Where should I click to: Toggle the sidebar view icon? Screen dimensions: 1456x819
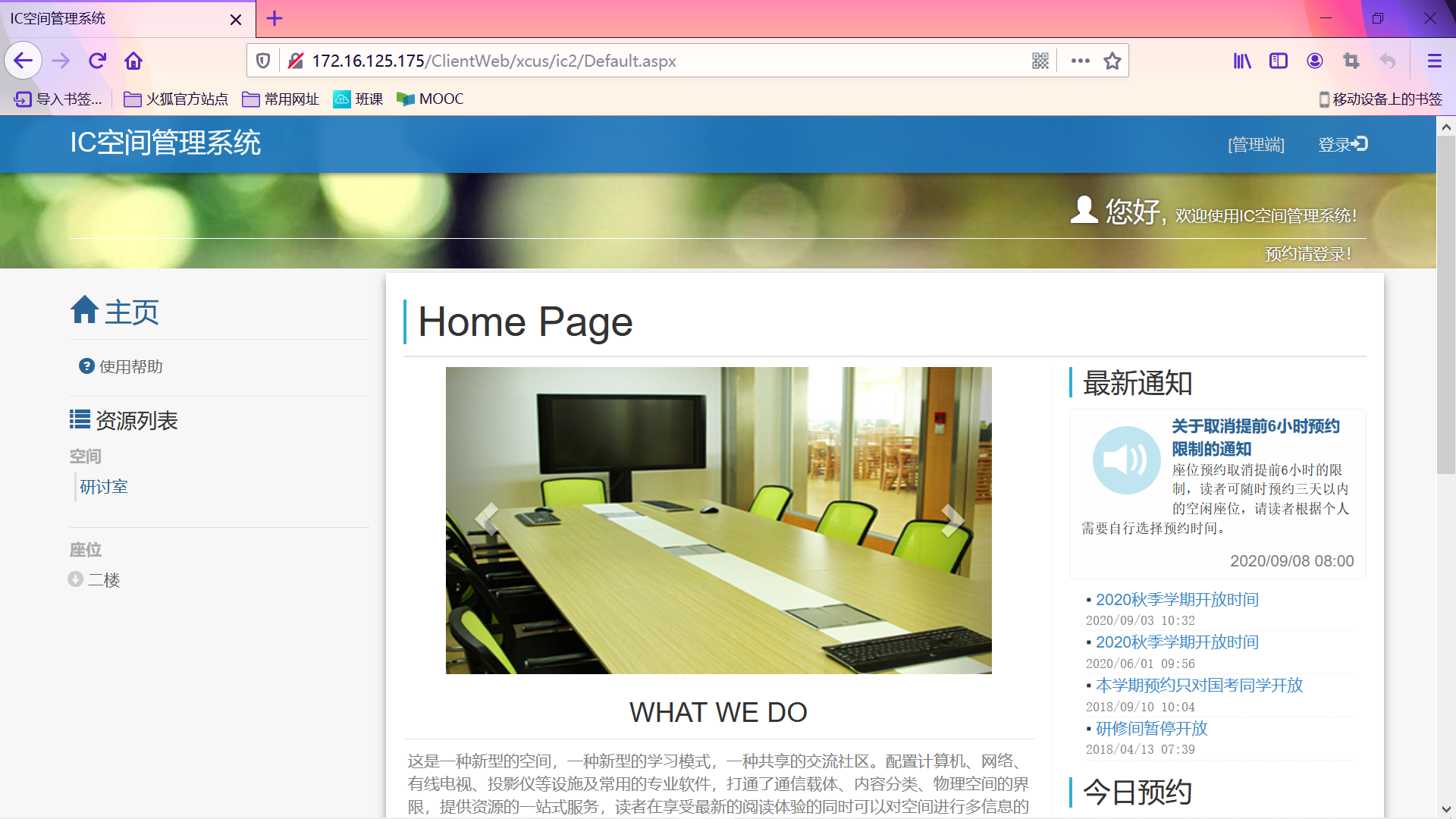(x=1279, y=61)
